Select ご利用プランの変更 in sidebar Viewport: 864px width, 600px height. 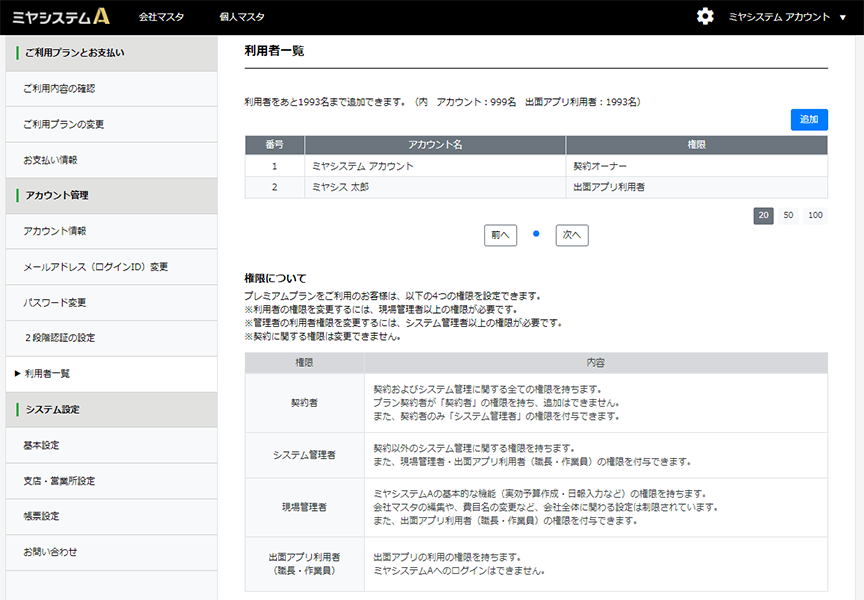coord(111,125)
